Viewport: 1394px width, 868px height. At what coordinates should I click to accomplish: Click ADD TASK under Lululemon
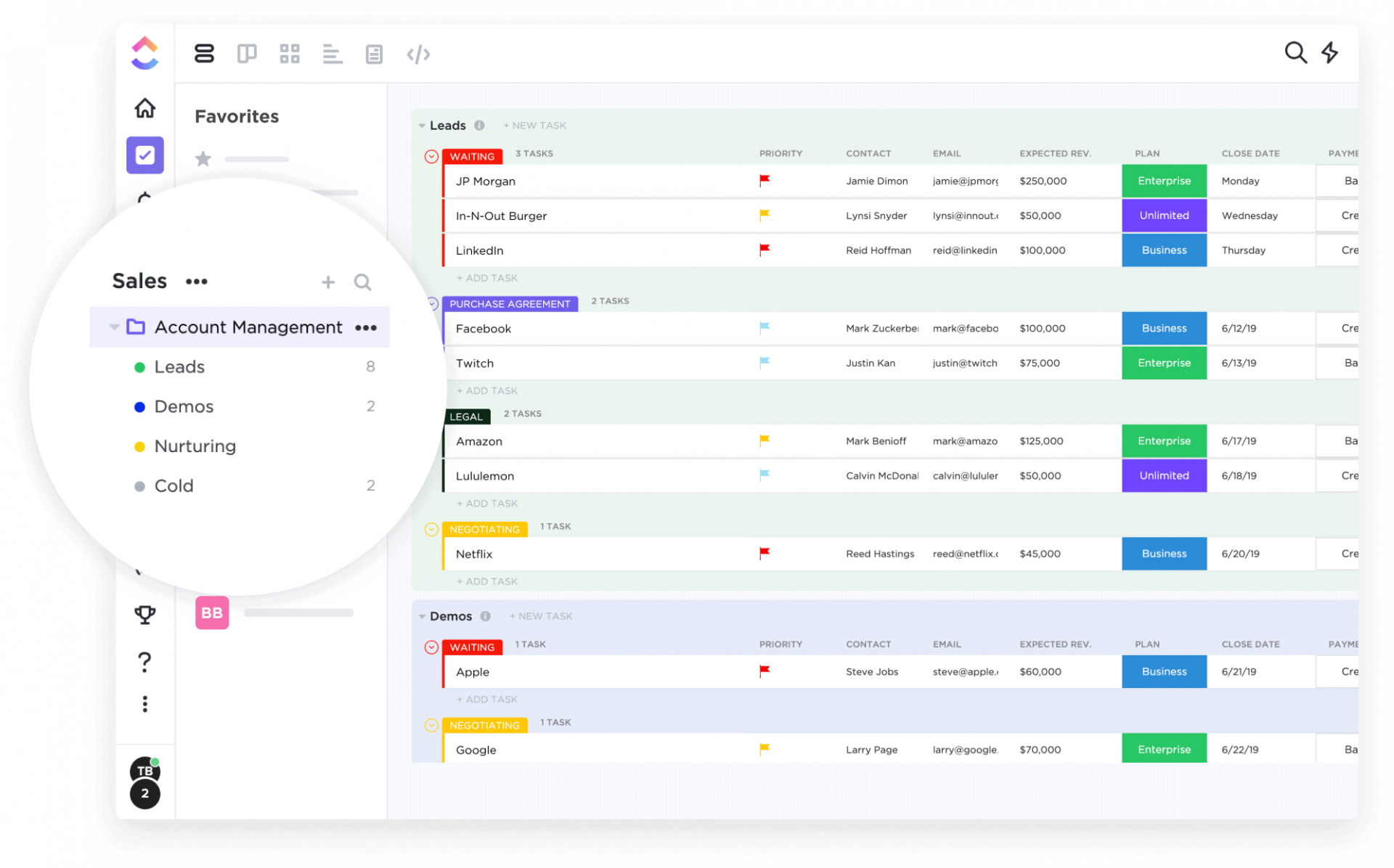487,503
